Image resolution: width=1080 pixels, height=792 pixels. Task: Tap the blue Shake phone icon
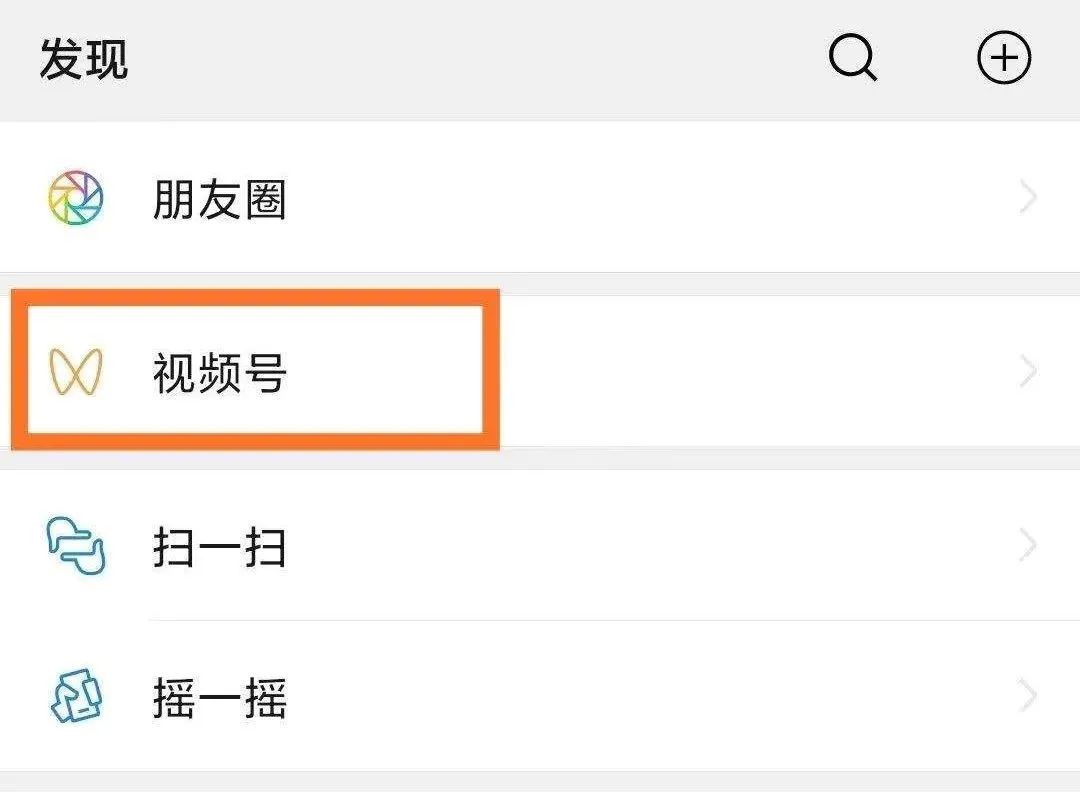[72, 693]
